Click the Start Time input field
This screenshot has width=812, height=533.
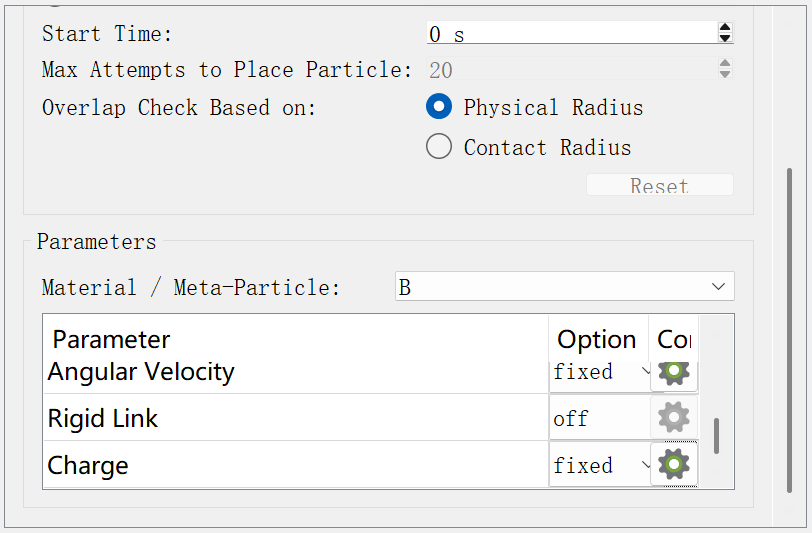pyautogui.click(x=570, y=34)
